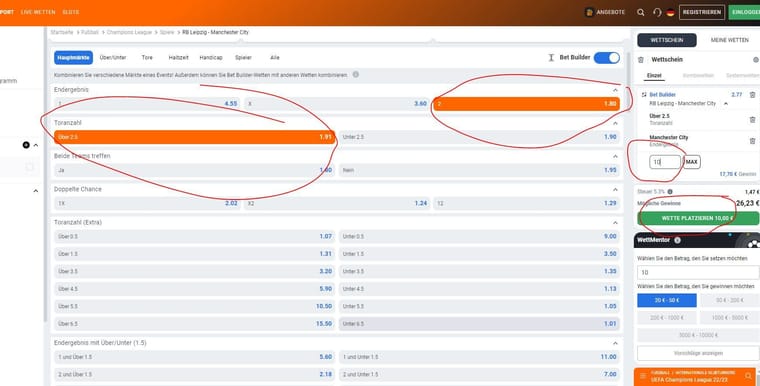Click the betslip stake input showing 10
The height and width of the screenshot is (386, 760).
click(665, 162)
